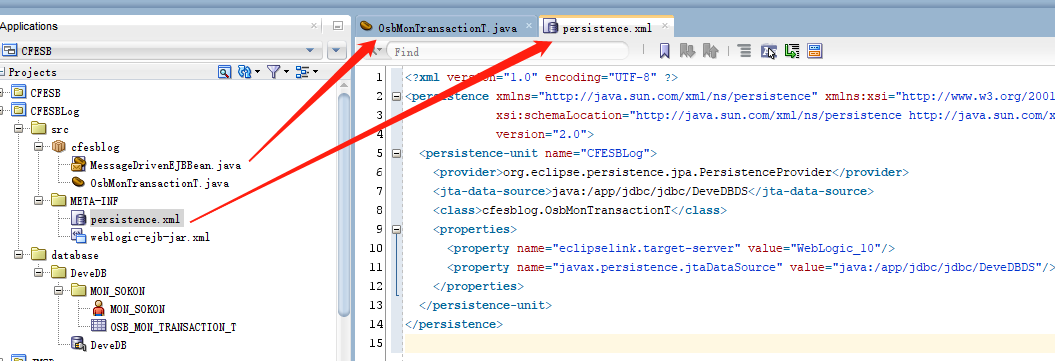Click the weblogic-ejb-jar.xml file icon
1055x361 pixels.
pyautogui.click(x=79, y=237)
